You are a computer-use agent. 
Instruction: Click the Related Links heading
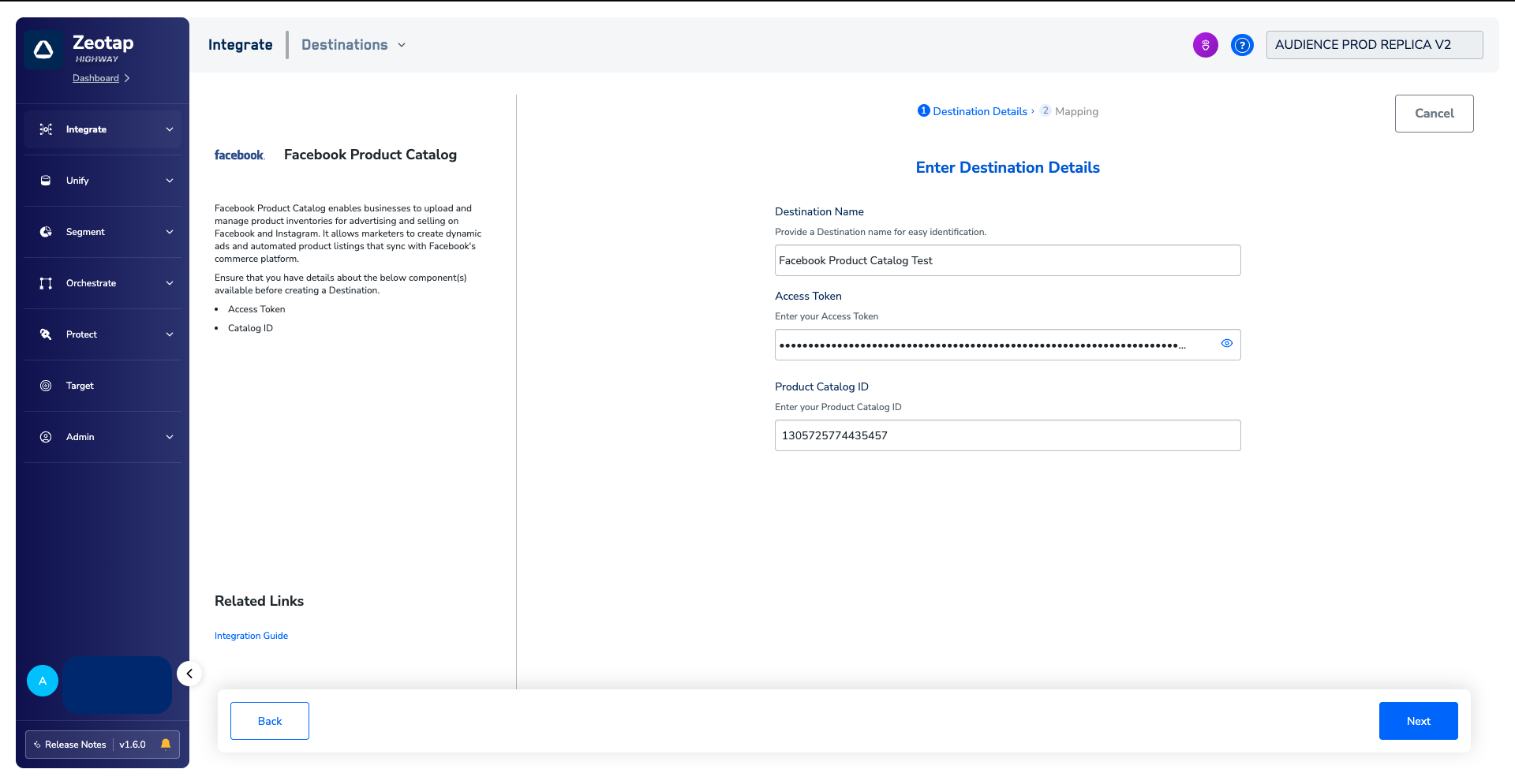259,601
